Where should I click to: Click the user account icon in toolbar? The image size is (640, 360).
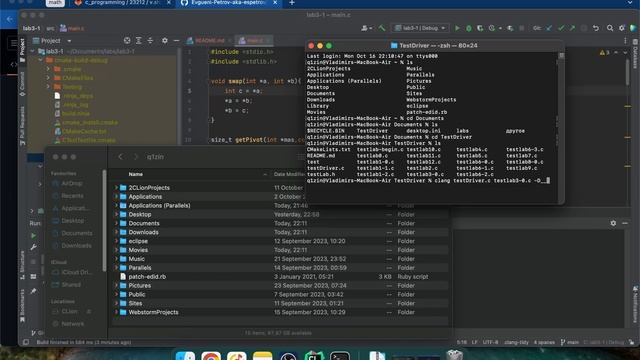pos(366,28)
